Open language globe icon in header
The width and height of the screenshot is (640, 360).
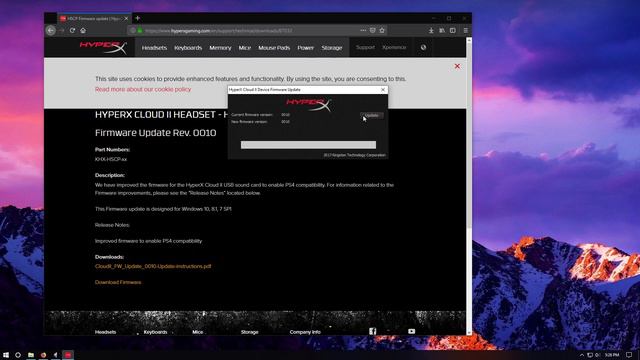coord(424,47)
